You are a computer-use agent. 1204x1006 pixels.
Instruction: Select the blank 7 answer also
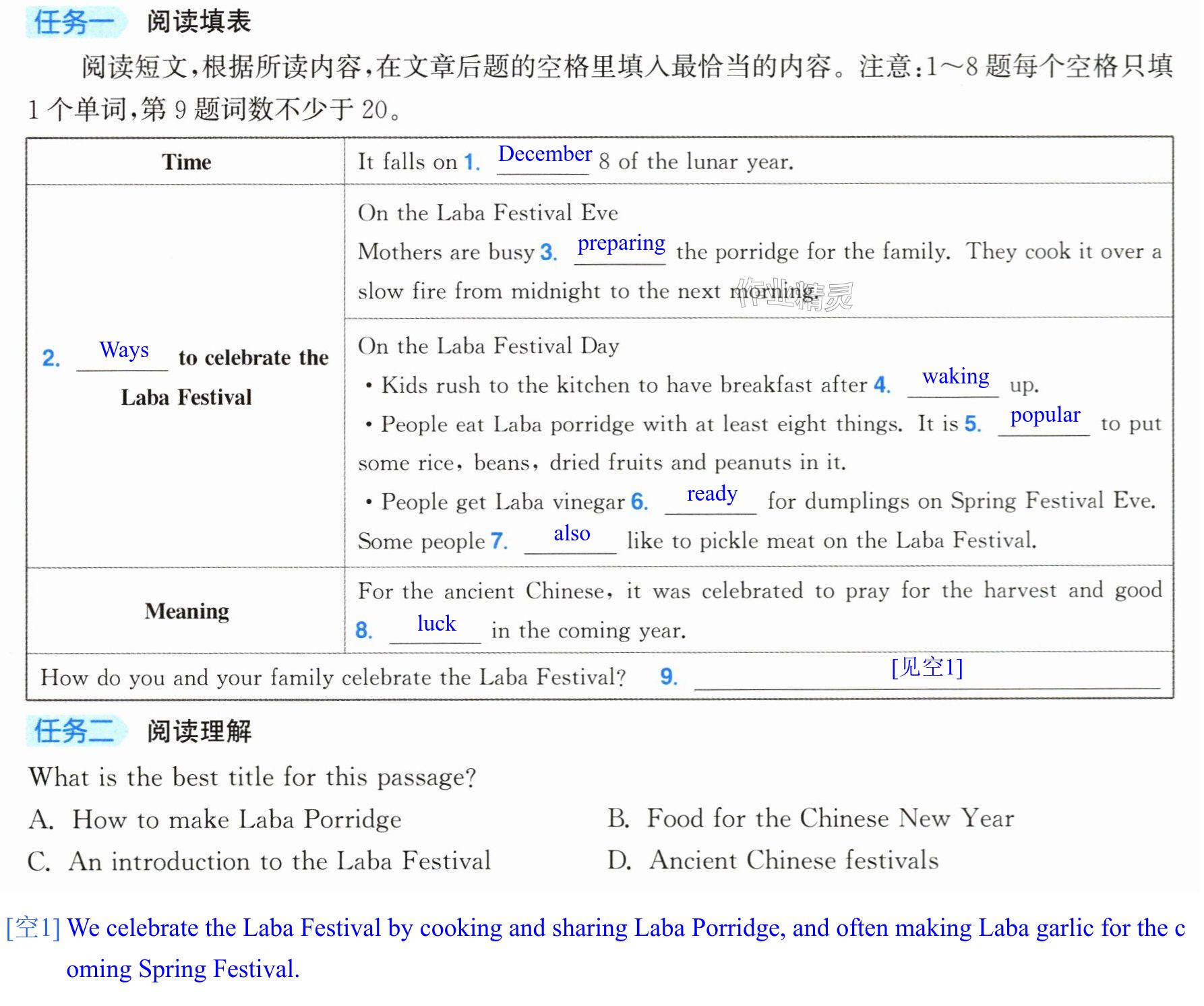[x=572, y=533]
